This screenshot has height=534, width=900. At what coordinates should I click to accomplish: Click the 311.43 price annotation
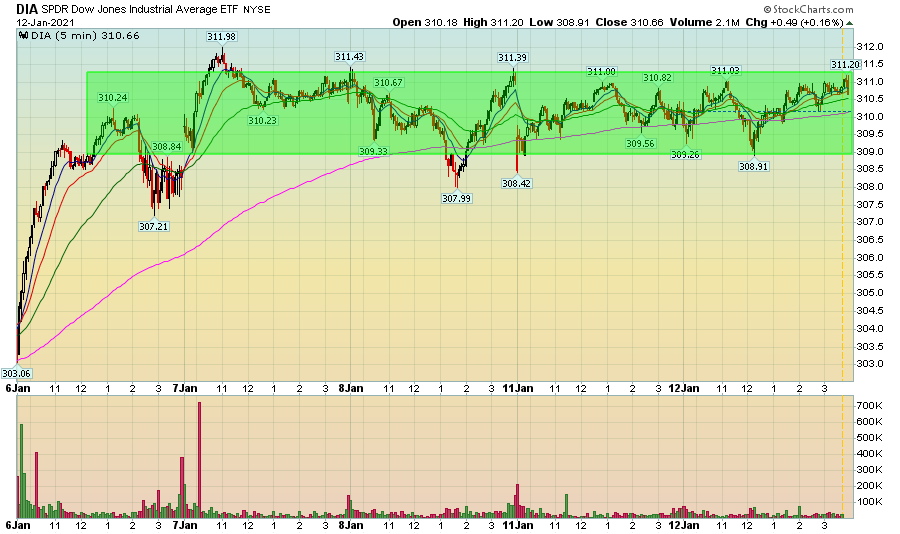[x=350, y=57]
